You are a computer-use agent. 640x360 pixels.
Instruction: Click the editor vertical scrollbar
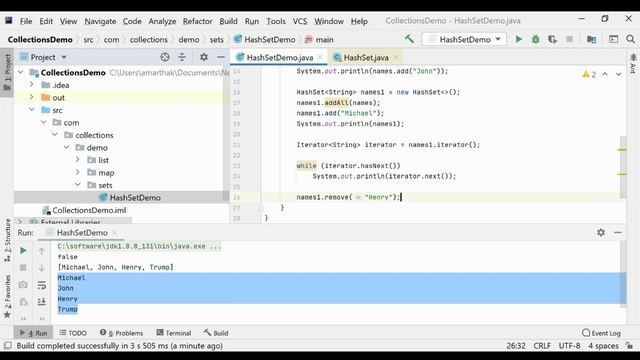pyautogui.click(x=623, y=167)
